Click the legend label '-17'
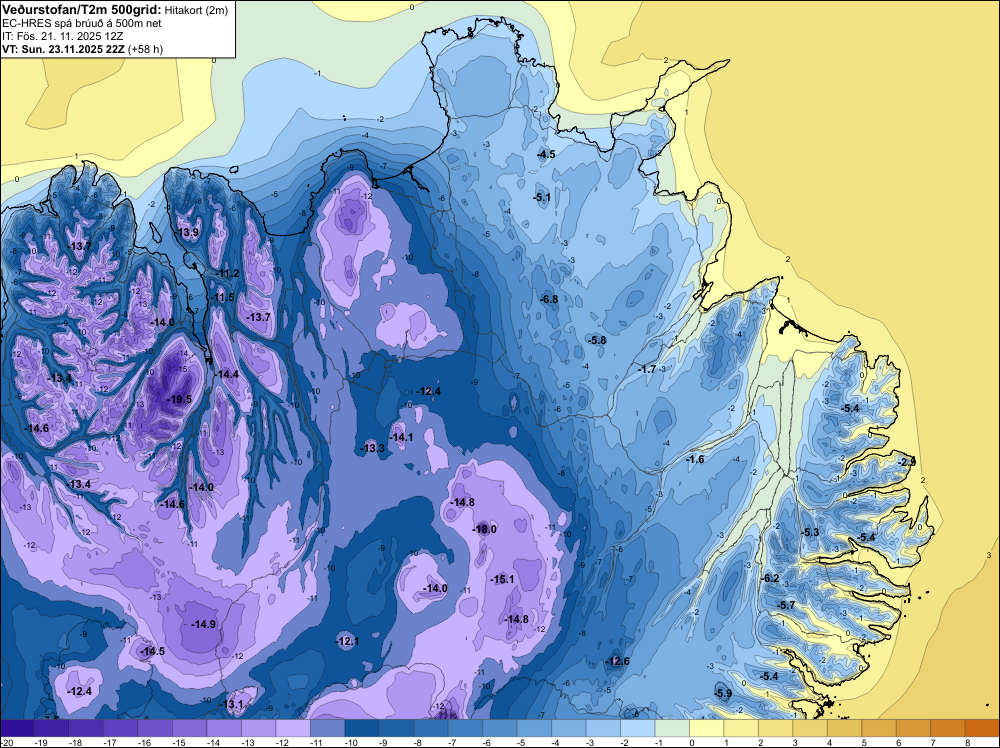1000x748 pixels. click(112, 743)
